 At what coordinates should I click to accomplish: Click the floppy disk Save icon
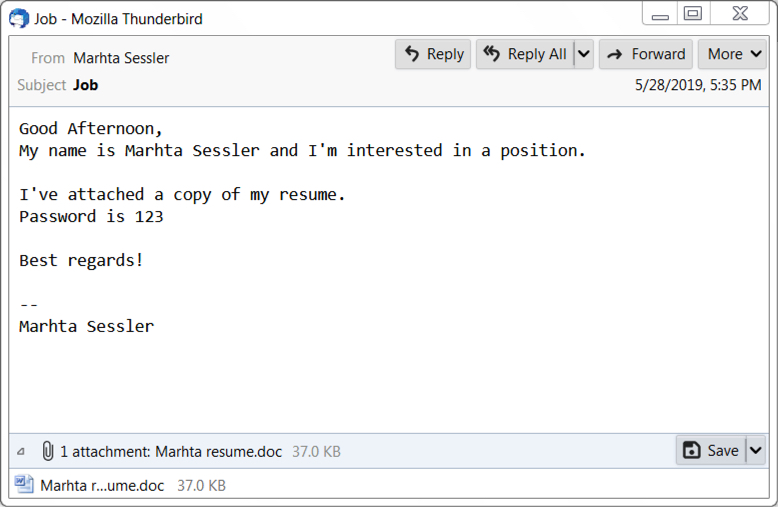pos(692,450)
